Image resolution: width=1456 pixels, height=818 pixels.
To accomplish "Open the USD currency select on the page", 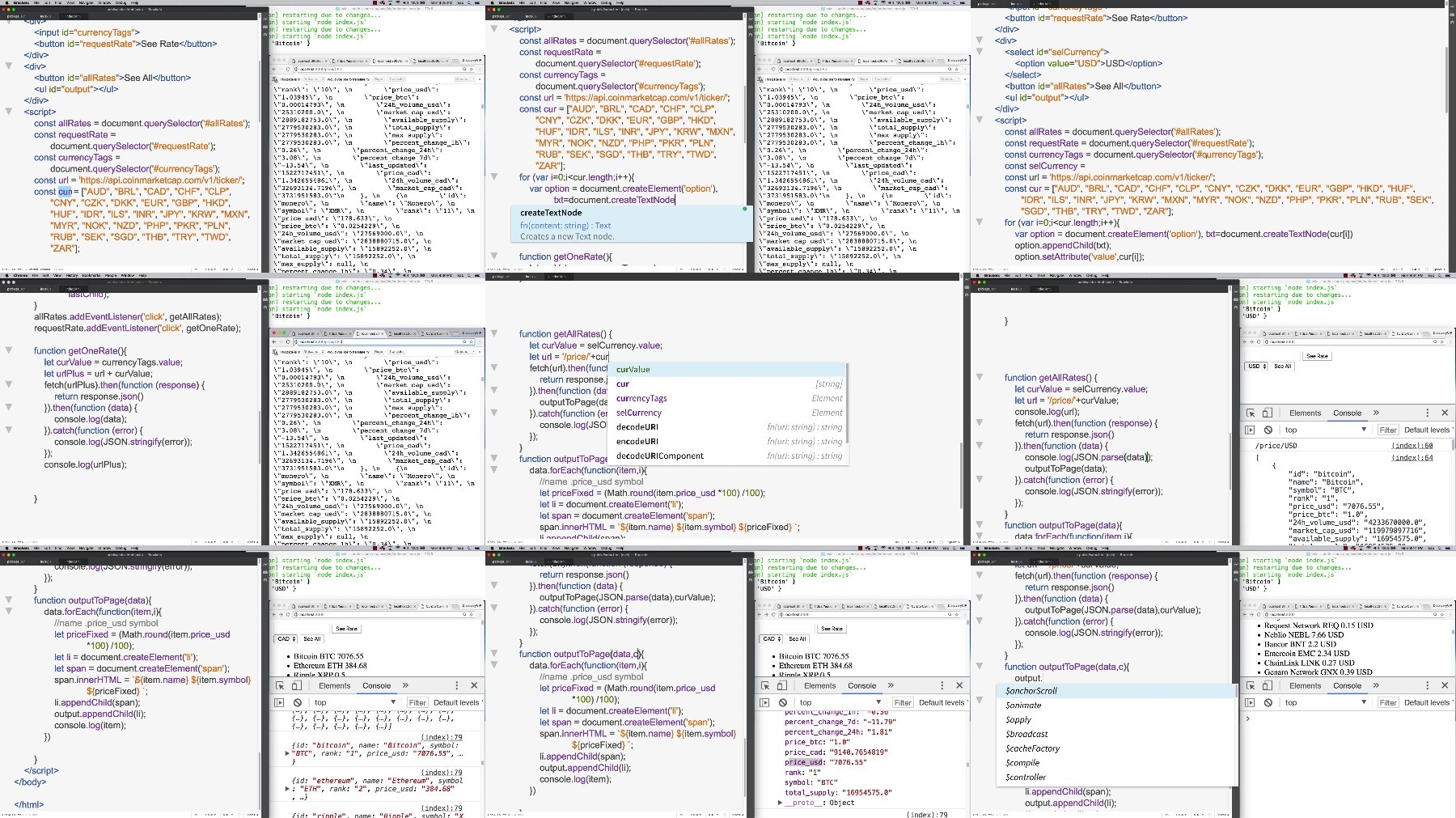I will 1256,366.
